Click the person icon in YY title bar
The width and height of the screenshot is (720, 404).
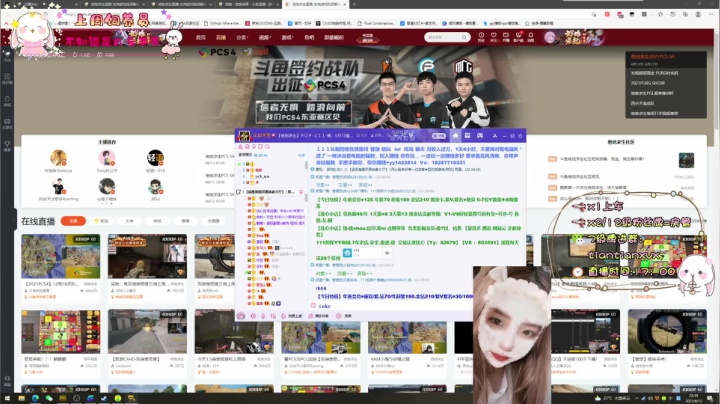coord(495,136)
